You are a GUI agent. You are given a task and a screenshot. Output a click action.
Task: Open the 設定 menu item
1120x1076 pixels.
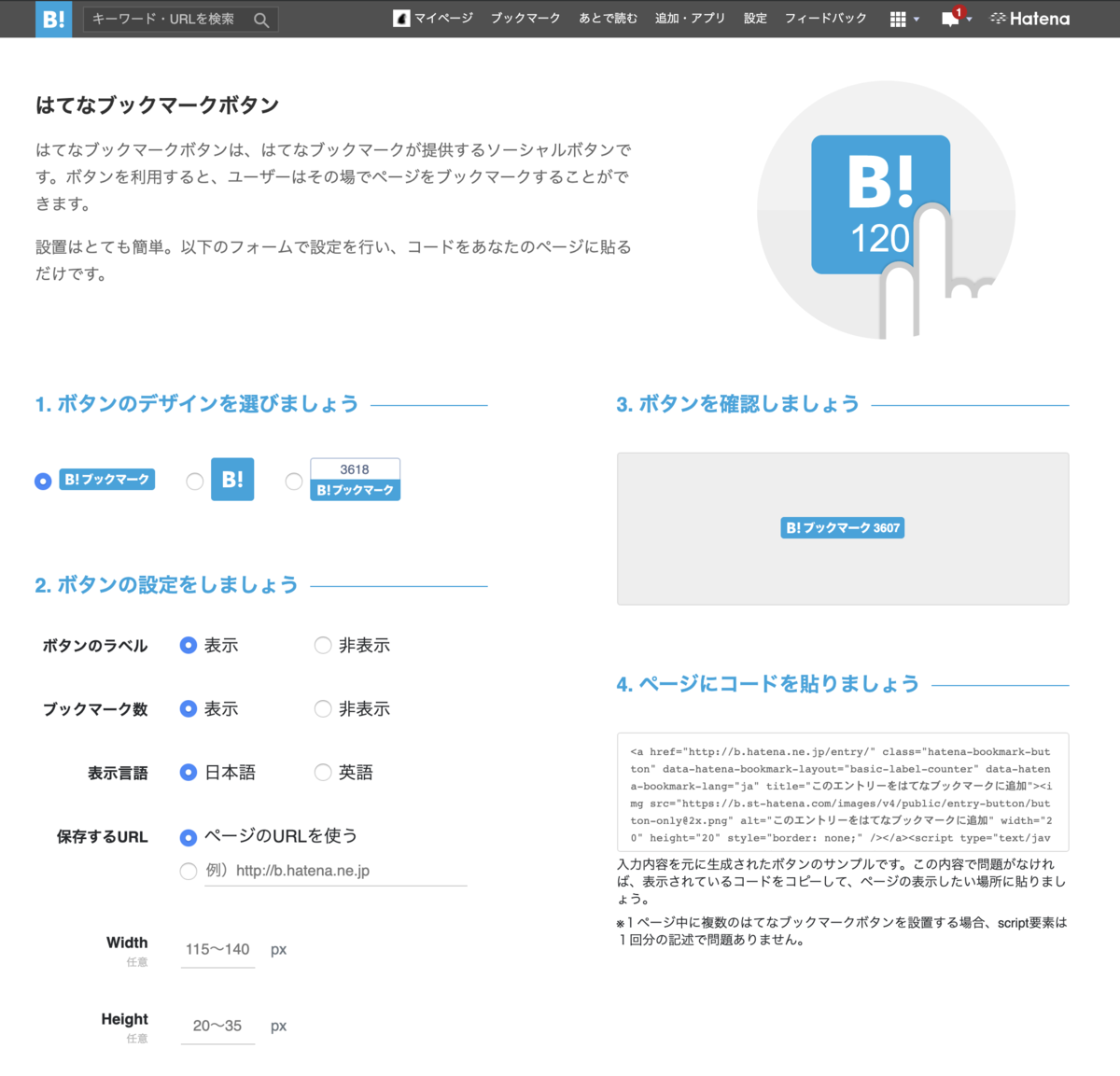coord(755,18)
